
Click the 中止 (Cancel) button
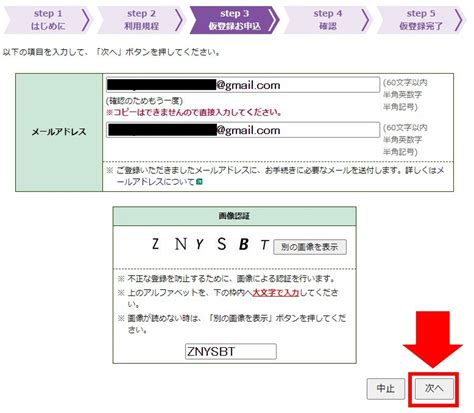386,388
